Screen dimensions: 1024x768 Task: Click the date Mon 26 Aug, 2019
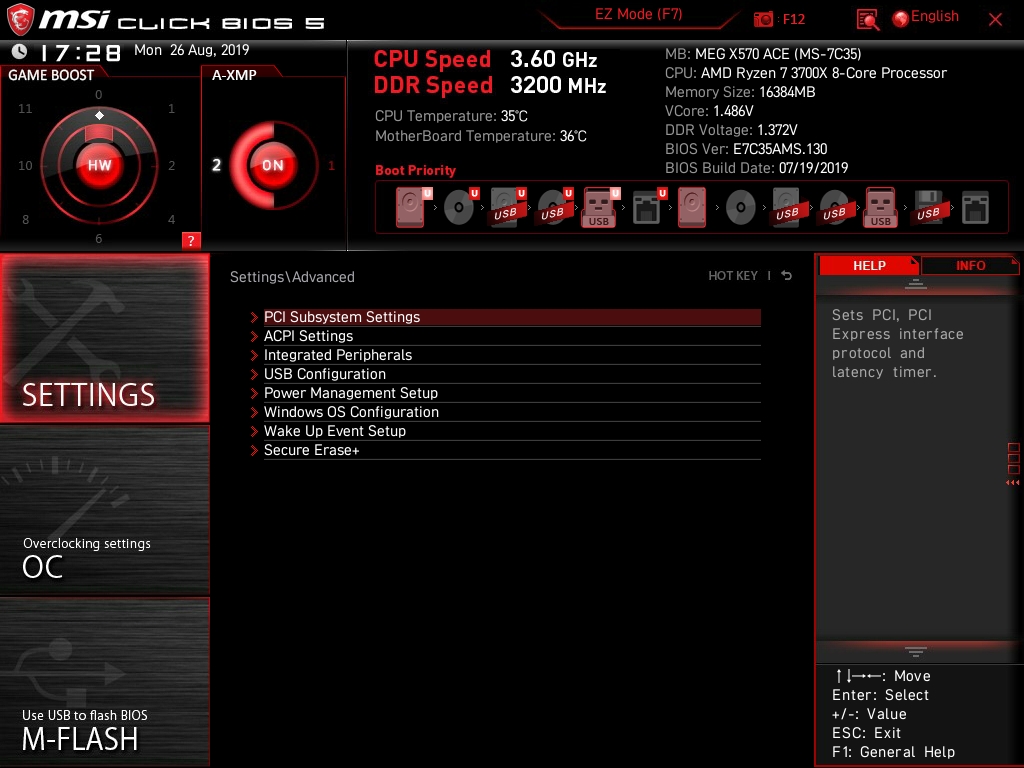(191, 50)
